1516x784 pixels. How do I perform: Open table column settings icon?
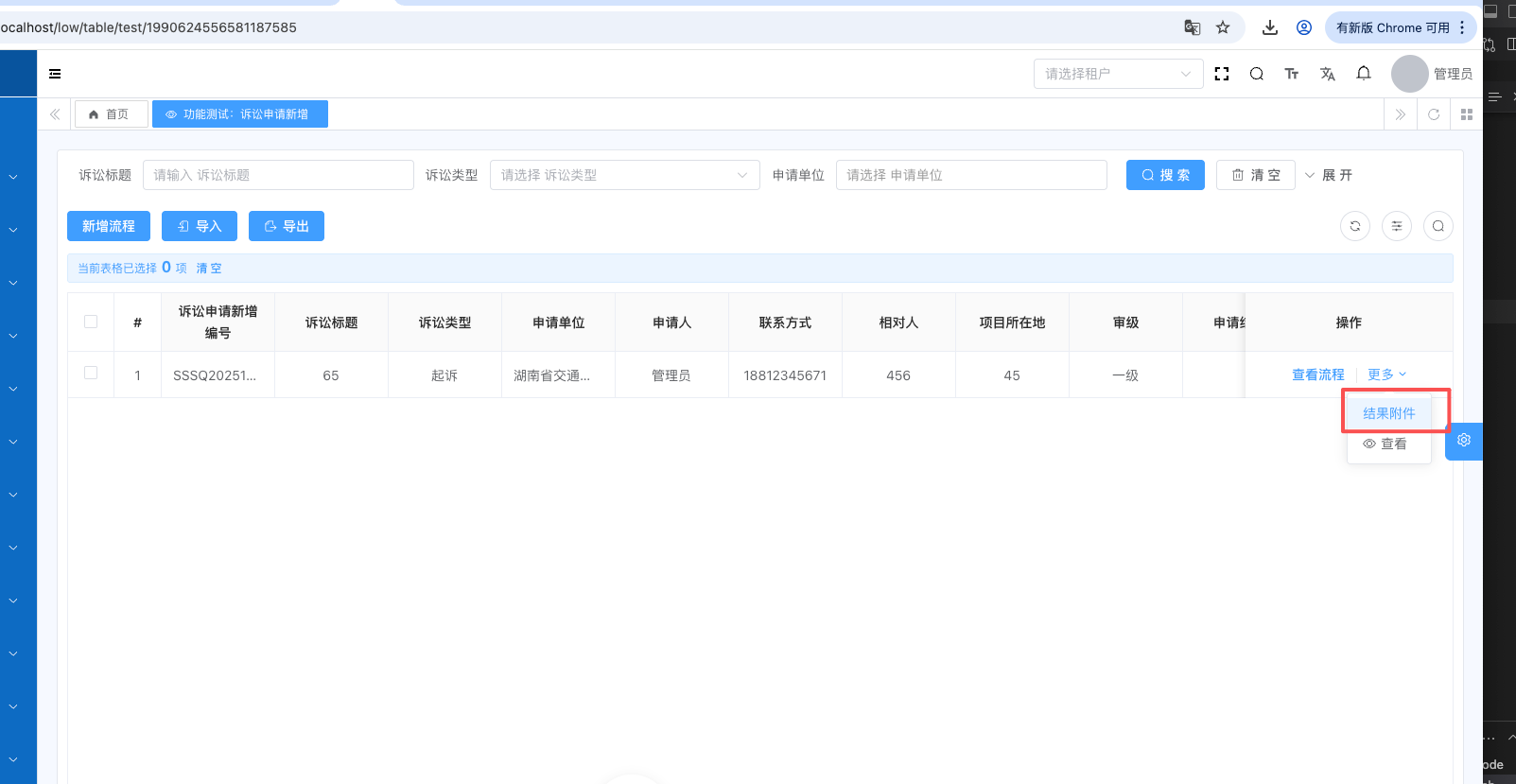click(x=1397, y=226)
